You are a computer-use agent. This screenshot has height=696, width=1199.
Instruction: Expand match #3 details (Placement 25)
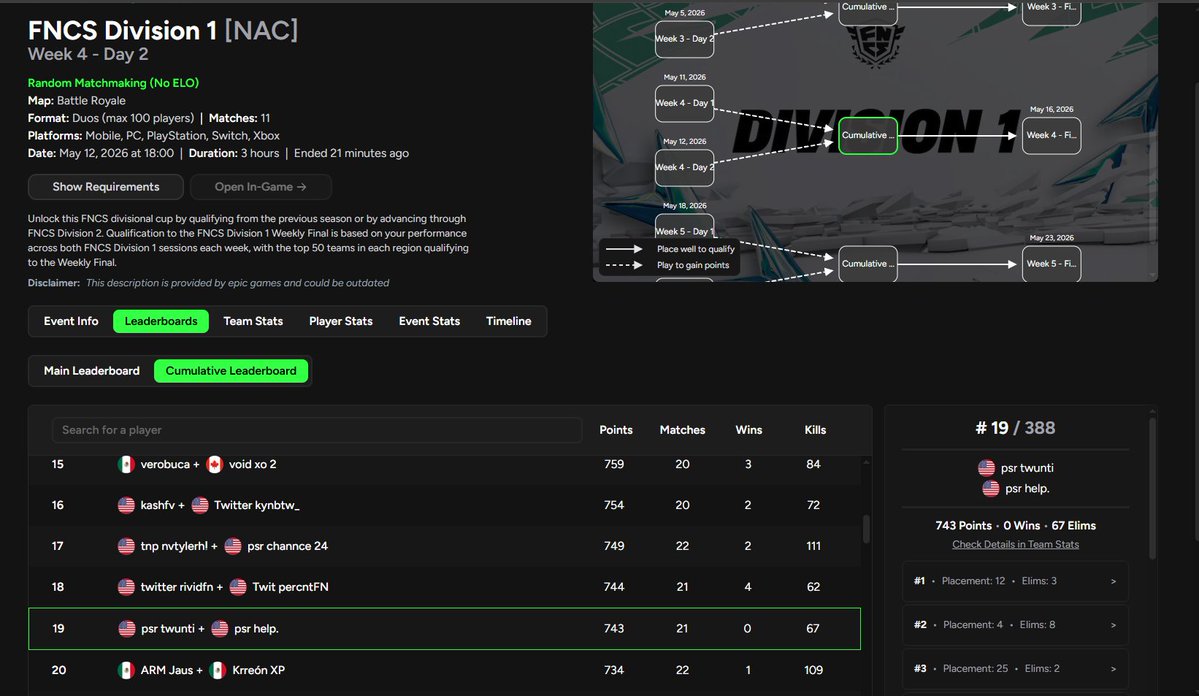(x=1015, y=668)
